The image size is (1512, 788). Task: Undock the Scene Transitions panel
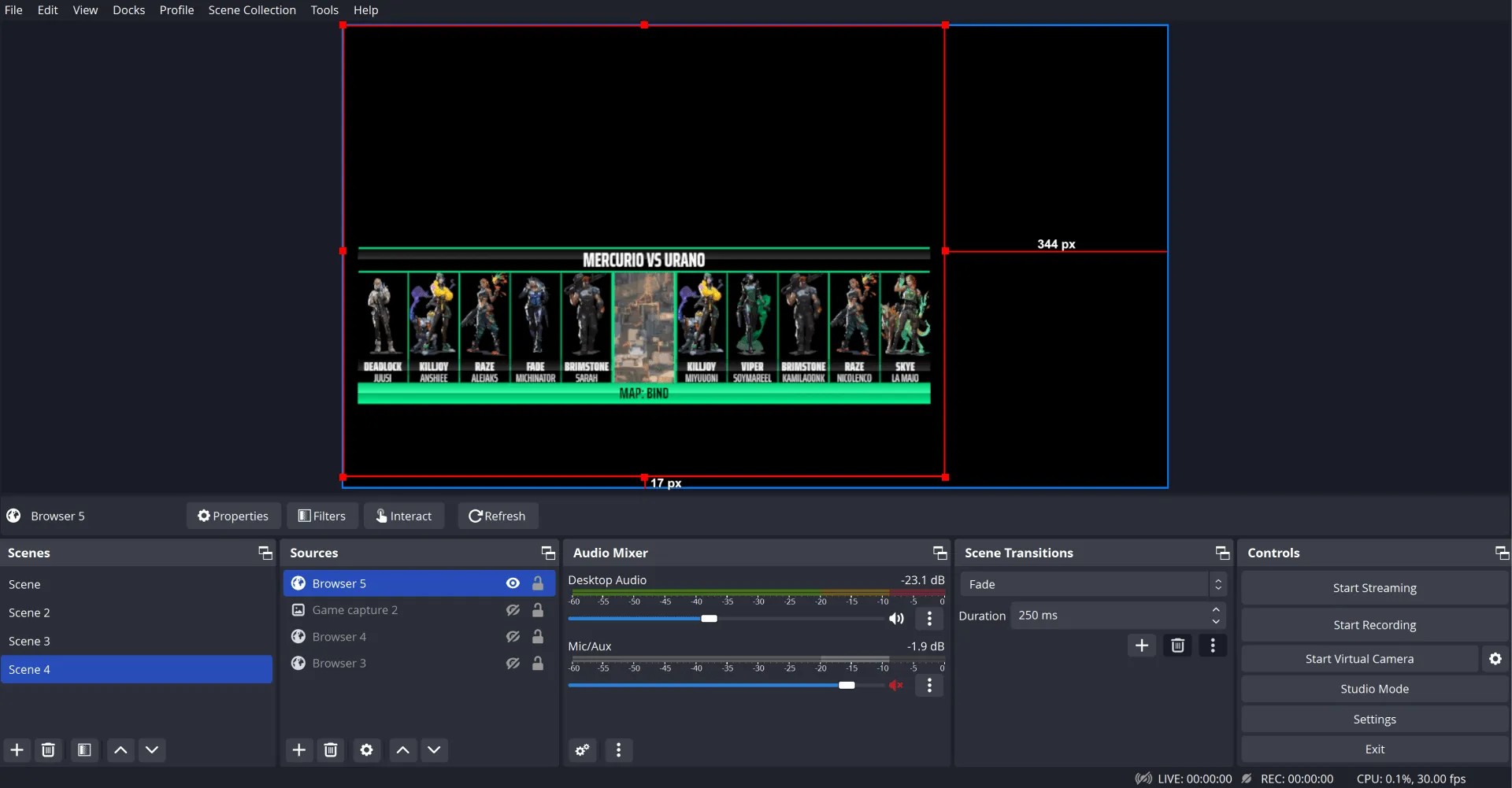1222,553
